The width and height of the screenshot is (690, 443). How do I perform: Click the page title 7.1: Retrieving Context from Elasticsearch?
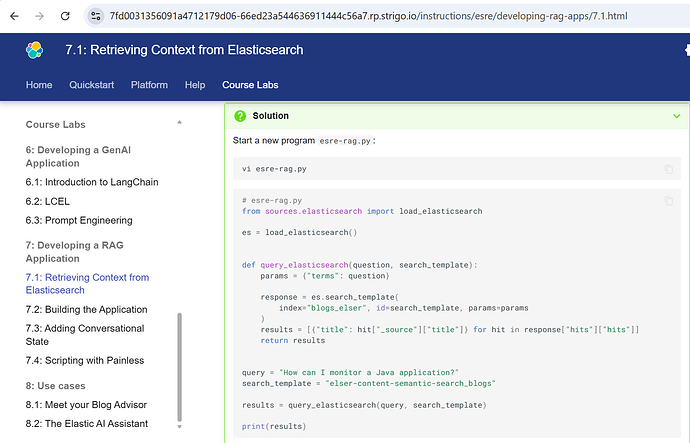[x=184, y=50]
